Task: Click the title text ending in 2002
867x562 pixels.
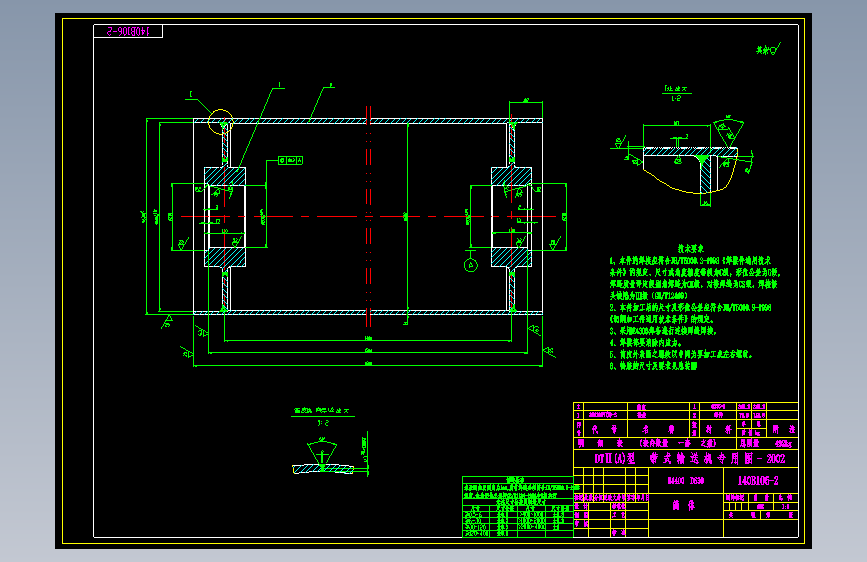Action: [690, 459]
